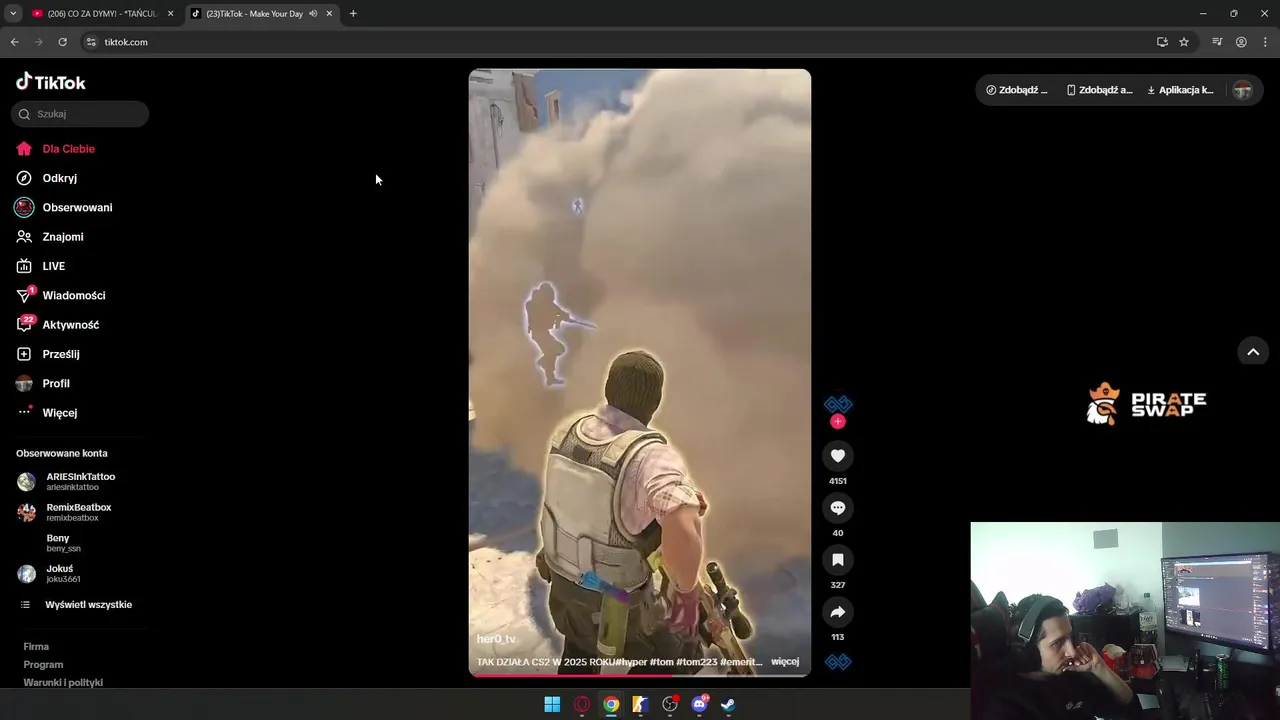
Task: Click the TikTok logo
Action: (51, 82)
